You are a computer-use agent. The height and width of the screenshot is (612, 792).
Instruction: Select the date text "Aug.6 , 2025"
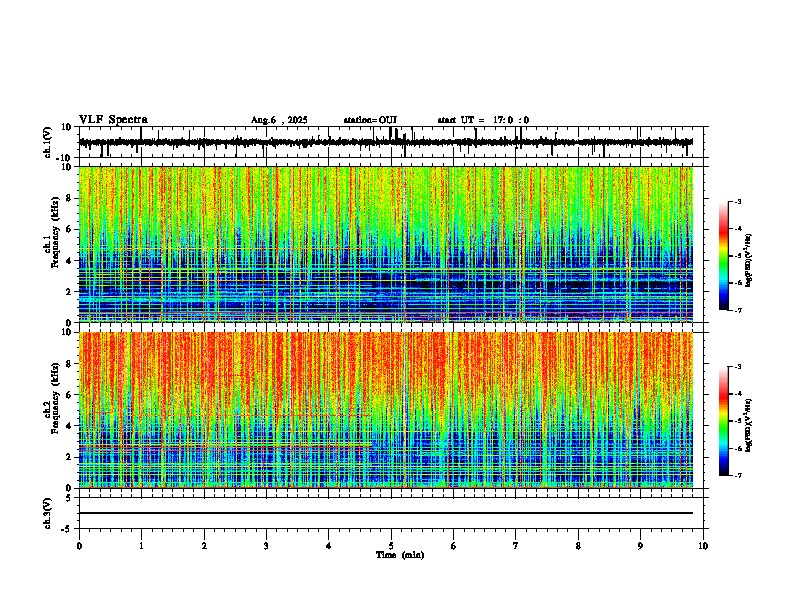click(x=279, y=120)
